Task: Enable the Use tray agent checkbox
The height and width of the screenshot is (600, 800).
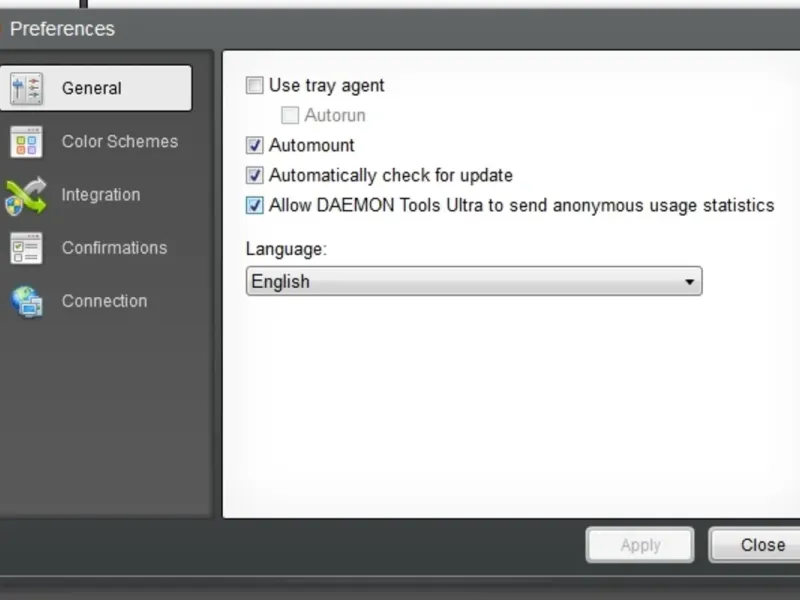Action: coord(255,86)
